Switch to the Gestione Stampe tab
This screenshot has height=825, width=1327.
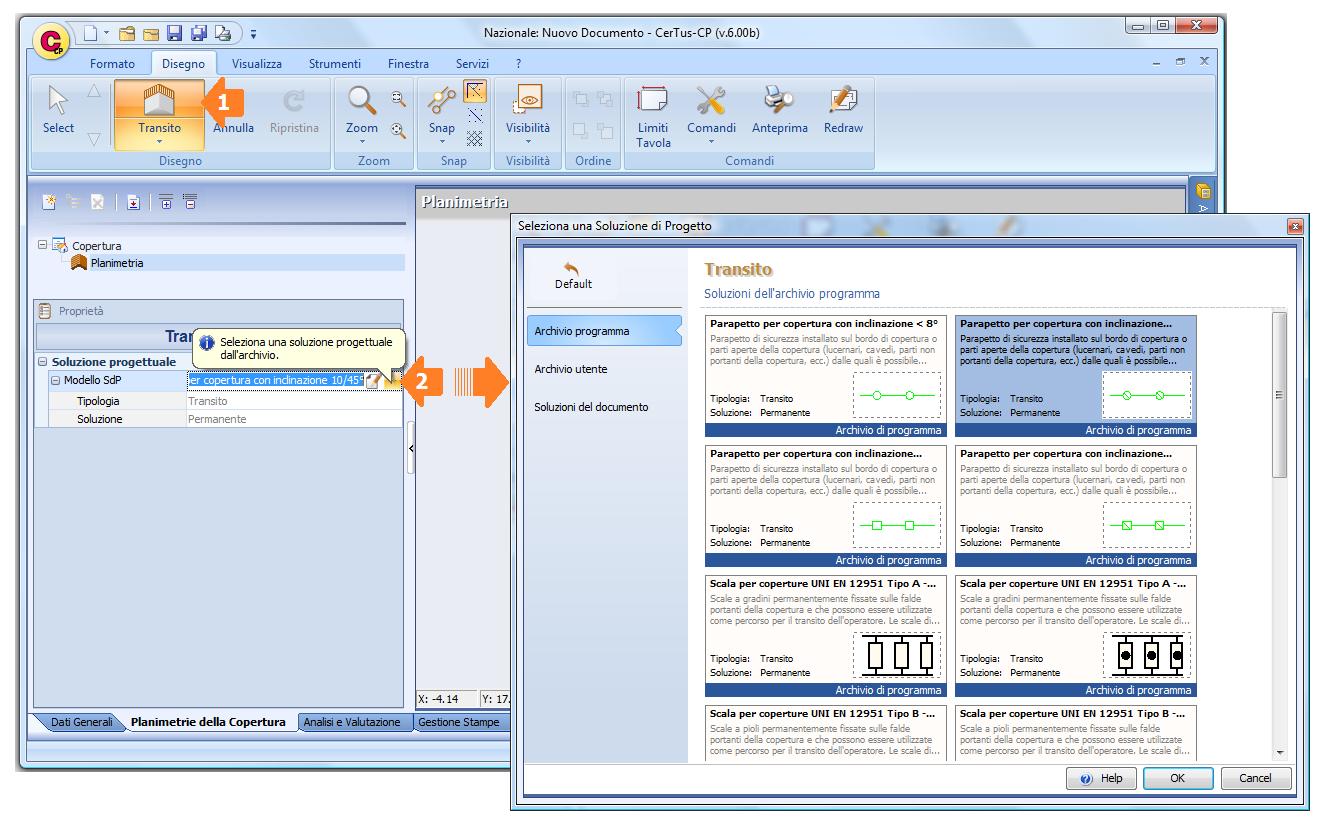[459, 722]
